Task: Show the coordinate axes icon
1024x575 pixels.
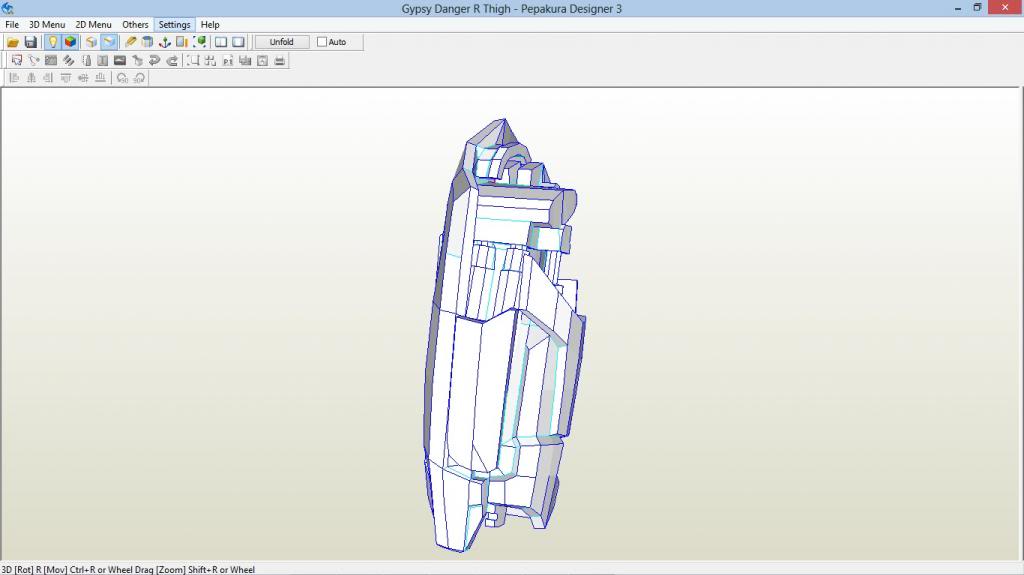Action: point(165,42)
